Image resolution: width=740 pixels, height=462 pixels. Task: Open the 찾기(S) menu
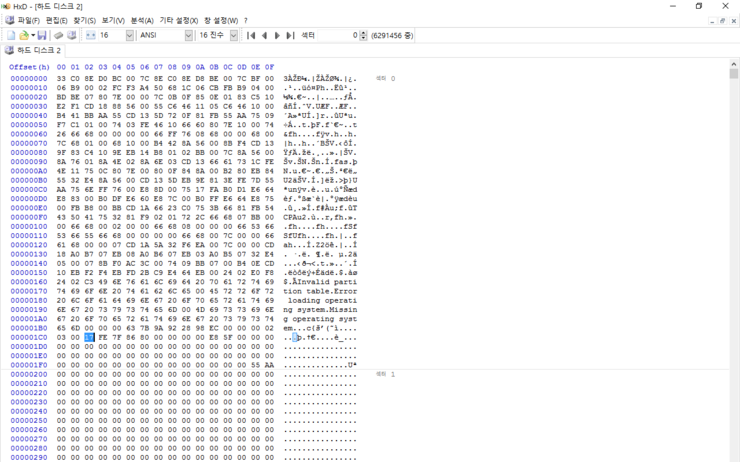(x=85, y=20)
